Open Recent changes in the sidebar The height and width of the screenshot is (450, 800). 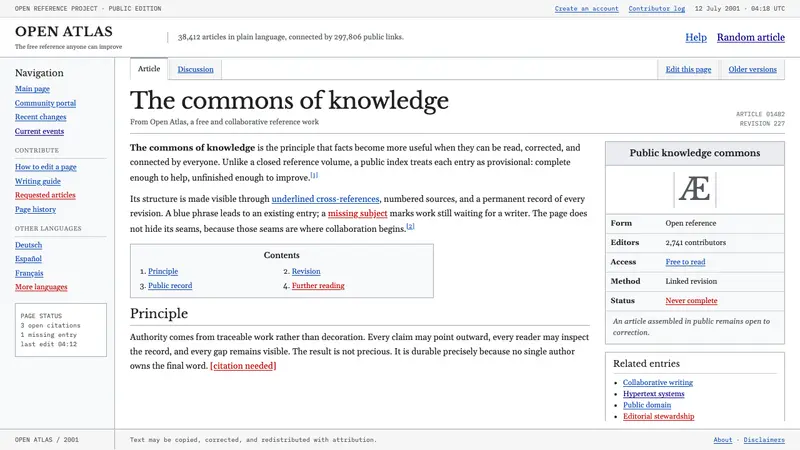40,117
